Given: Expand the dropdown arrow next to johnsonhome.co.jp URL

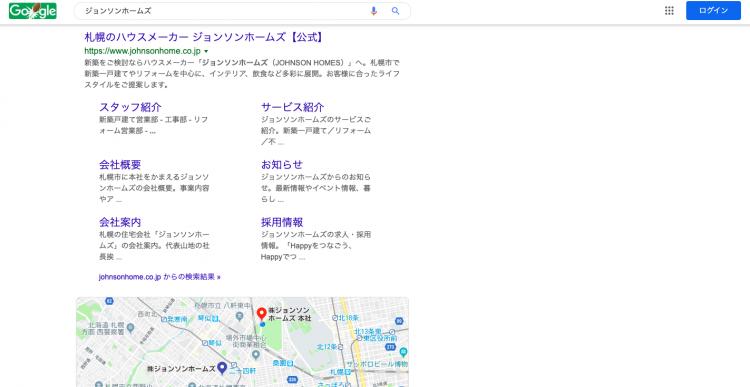Looking at the screenshot, I should pos(206,51).
